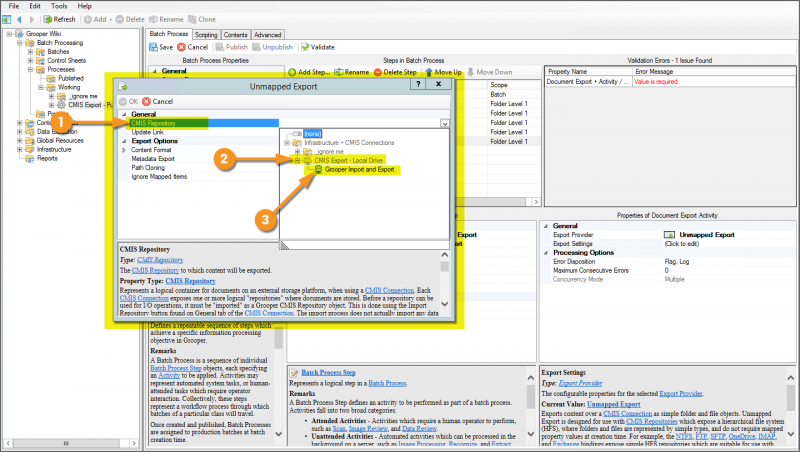The height and width of the screenshot is (452, 800).
Task: Collapse the Export Options section
Action: pos(124,141)
